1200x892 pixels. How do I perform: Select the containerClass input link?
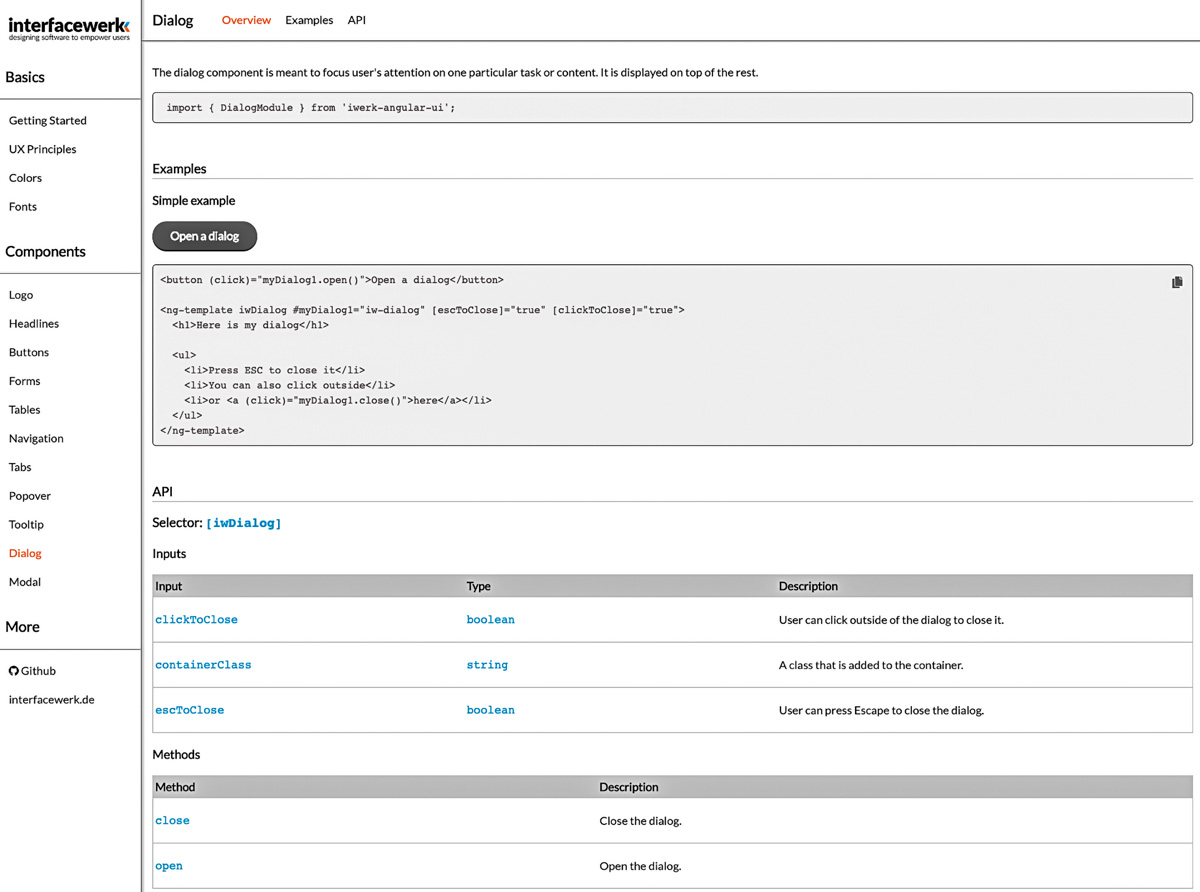click(x=203, y=664)
